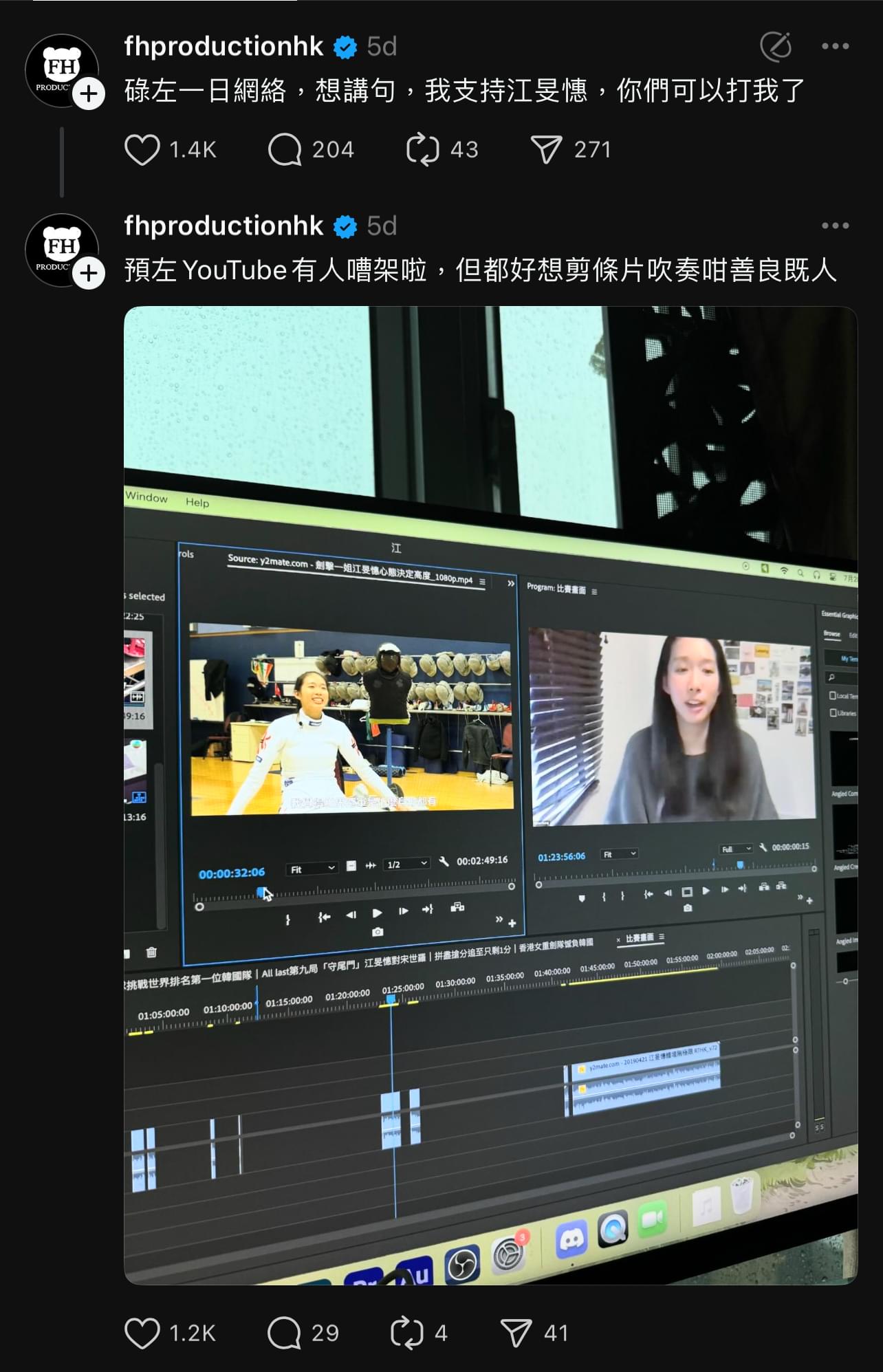Open more options on the second post

pyautogui.click(x=835, y=226)
